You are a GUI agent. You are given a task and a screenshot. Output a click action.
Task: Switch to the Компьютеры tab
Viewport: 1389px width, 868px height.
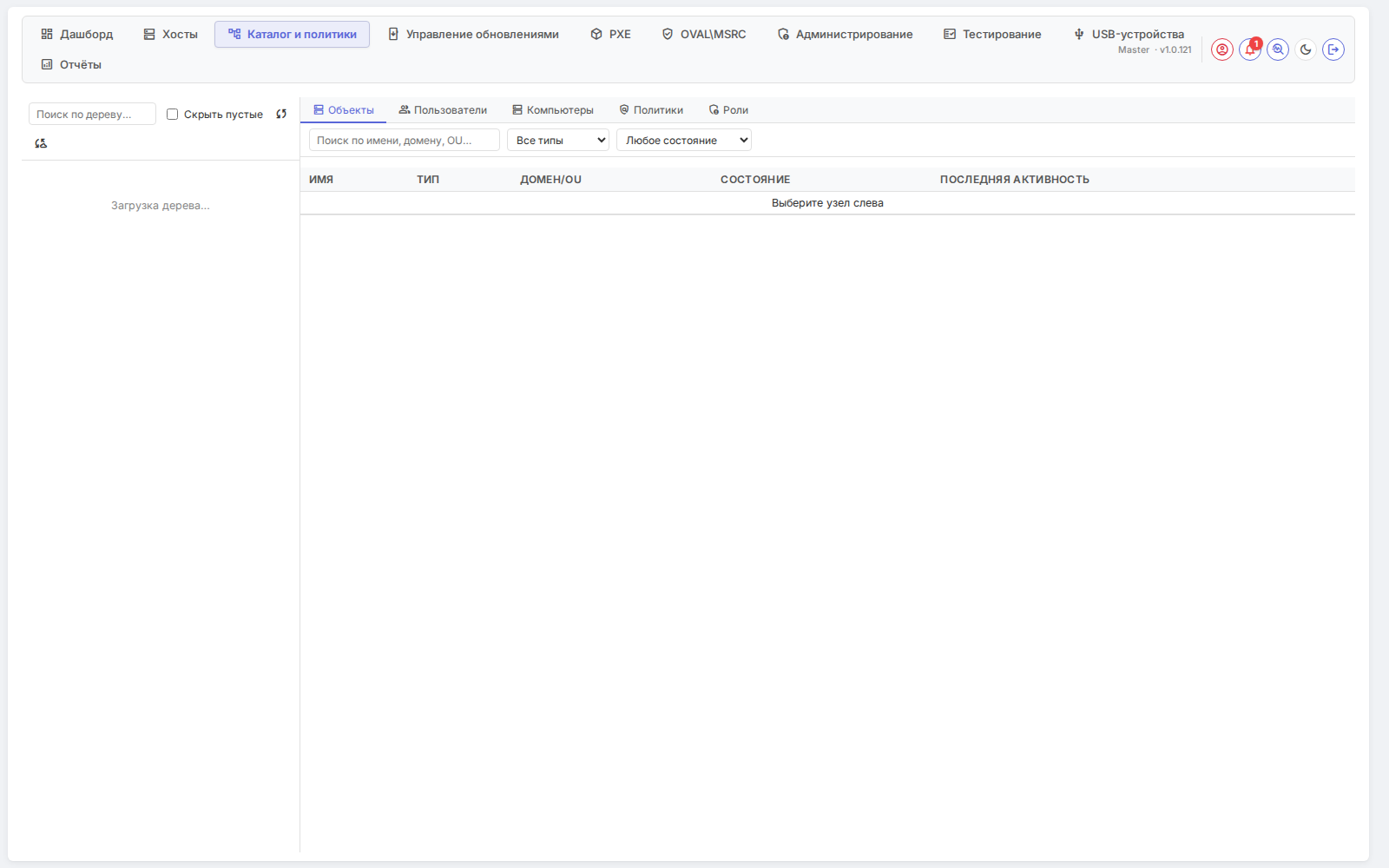pos(553,110)
